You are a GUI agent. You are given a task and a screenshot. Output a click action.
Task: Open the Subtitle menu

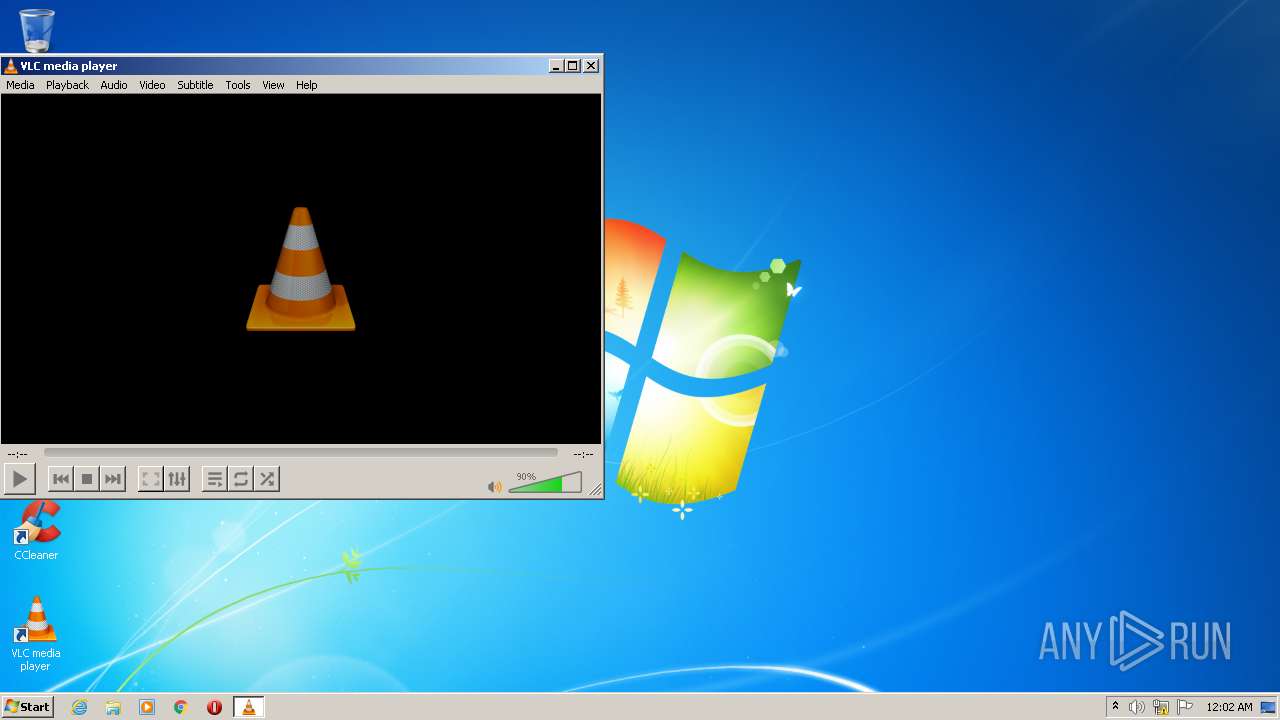195,85
